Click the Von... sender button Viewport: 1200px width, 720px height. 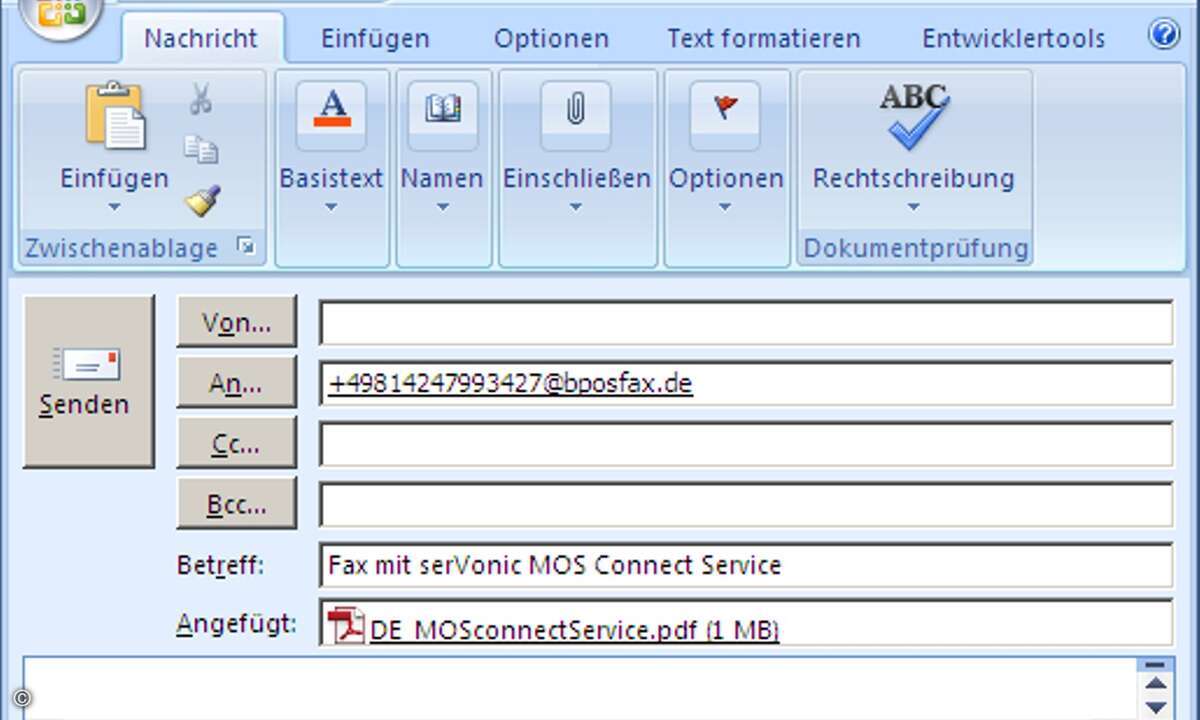coord(237,321)
